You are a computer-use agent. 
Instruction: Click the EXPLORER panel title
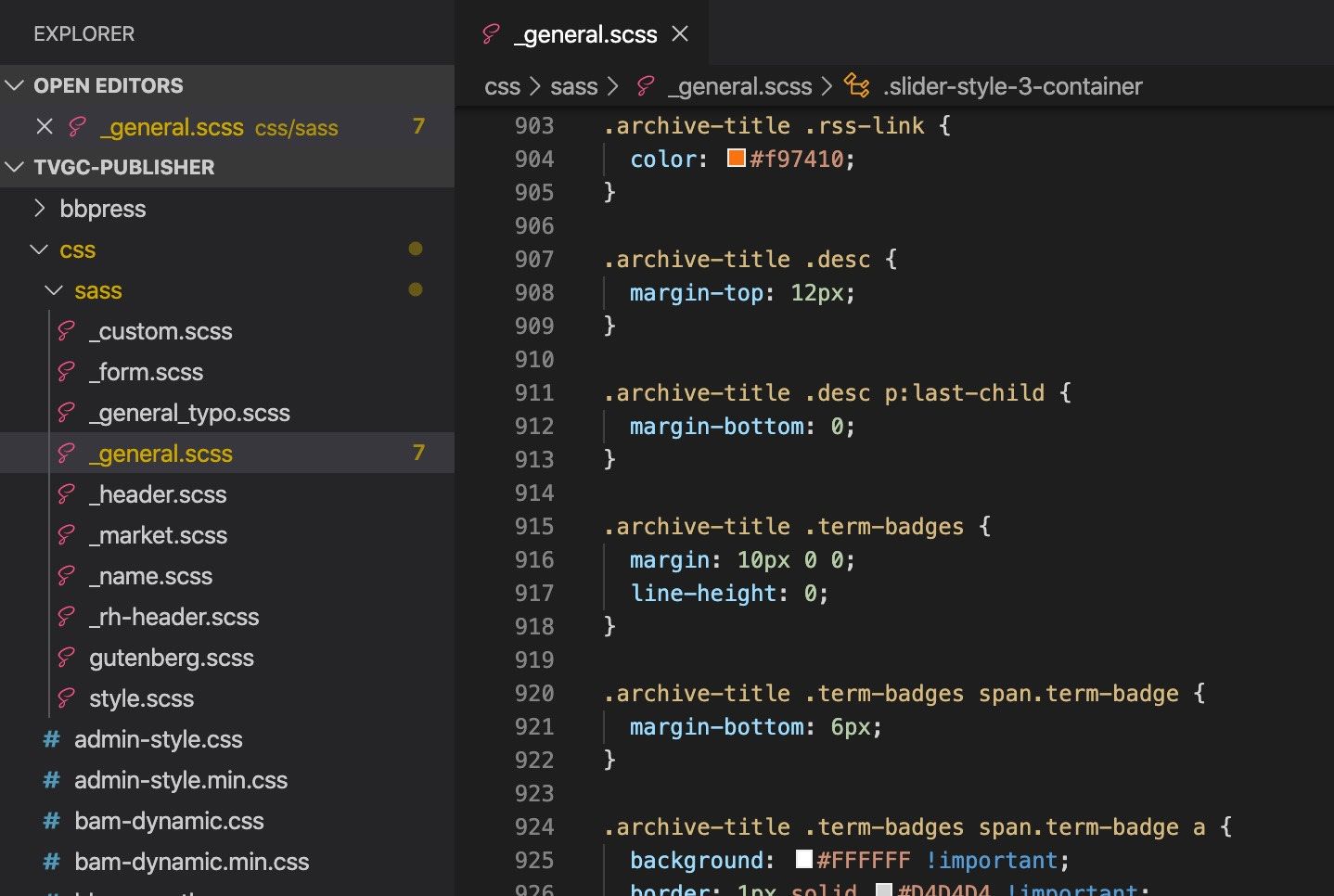click(84, 34)
